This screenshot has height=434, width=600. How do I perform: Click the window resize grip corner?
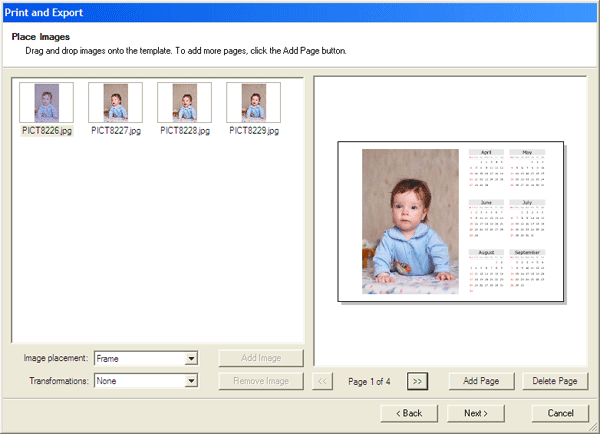pyautogui.click(x=593, y=427)
